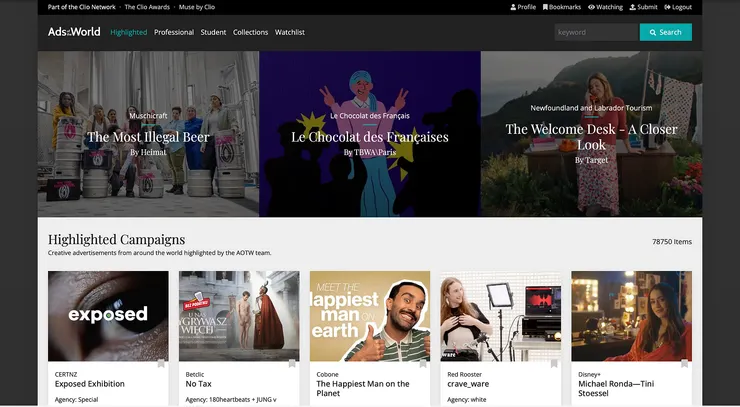Open Part of the Clio Network link

coord(82,7)
